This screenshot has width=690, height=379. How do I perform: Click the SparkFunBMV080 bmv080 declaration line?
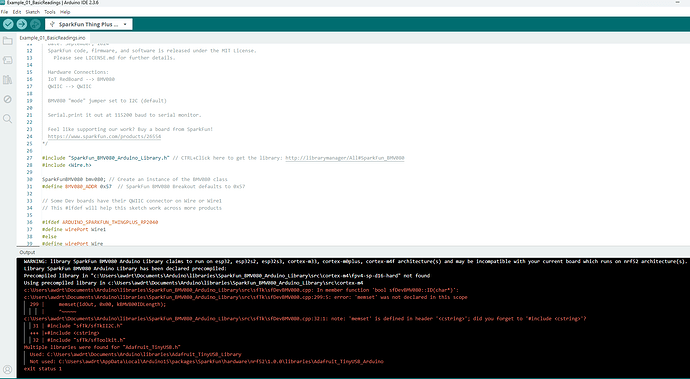[x=135, y=179]
